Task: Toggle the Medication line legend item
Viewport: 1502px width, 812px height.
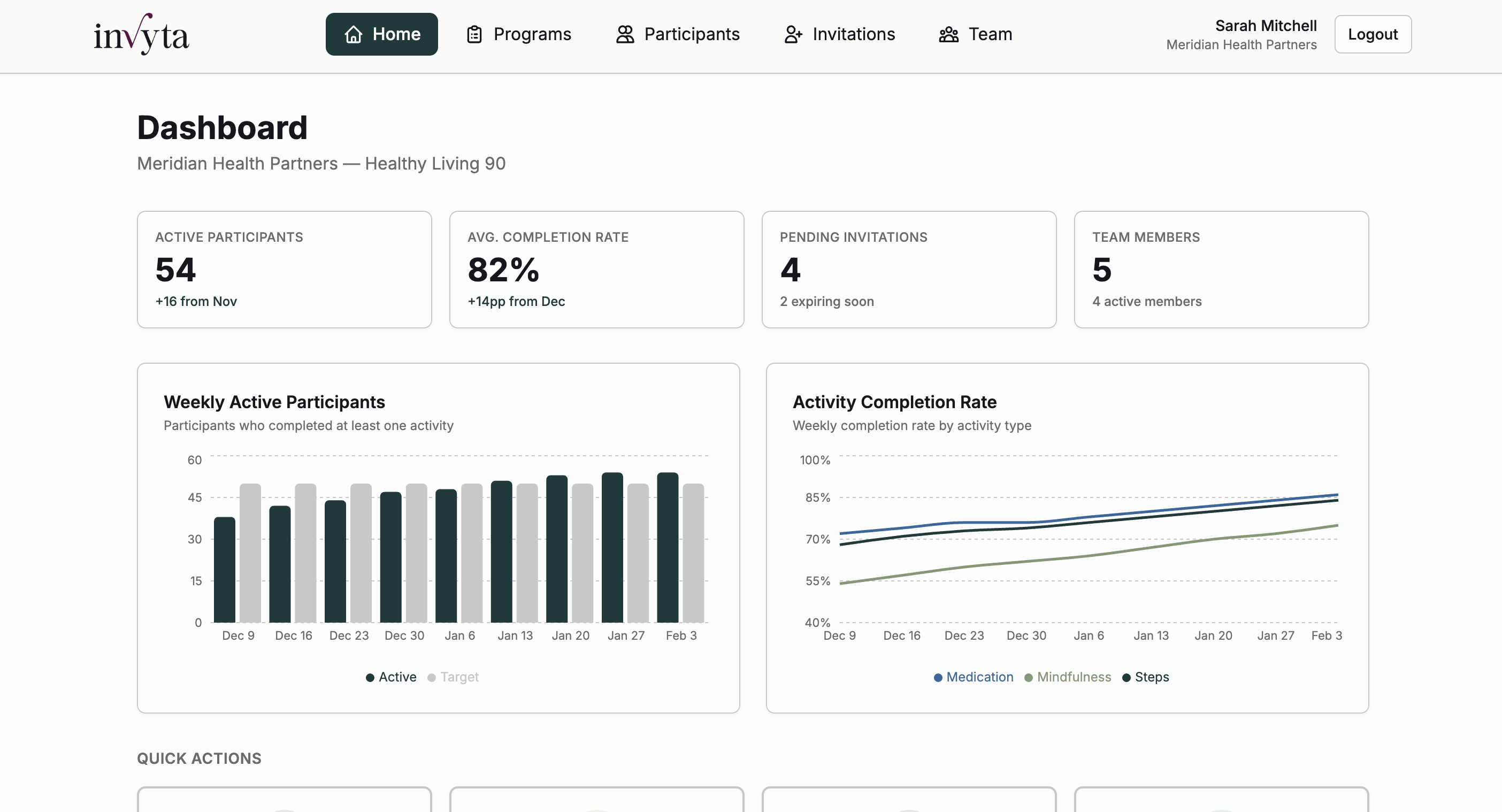Action: tap(974, 677)
